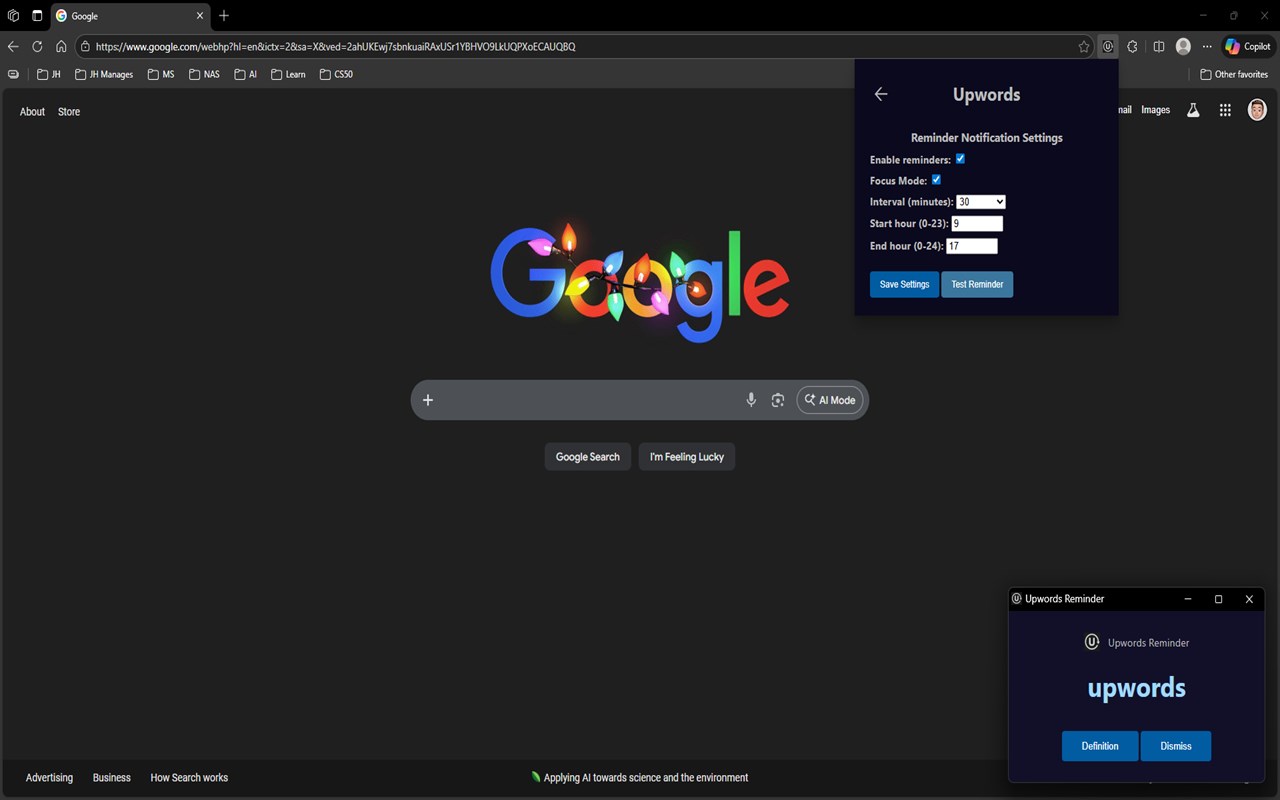Open a new browser tab
Image resolution: width=1280 pixels, height=800 pixels.
(x=224, y=16)
